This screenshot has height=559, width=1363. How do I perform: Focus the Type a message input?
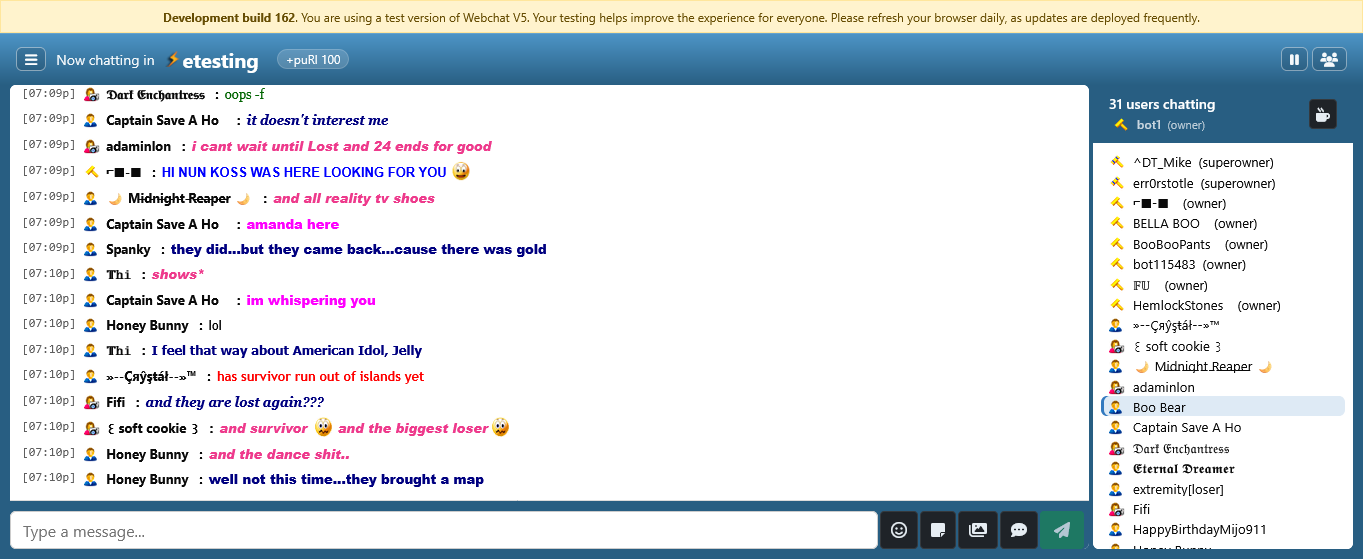tap(443, 531)
